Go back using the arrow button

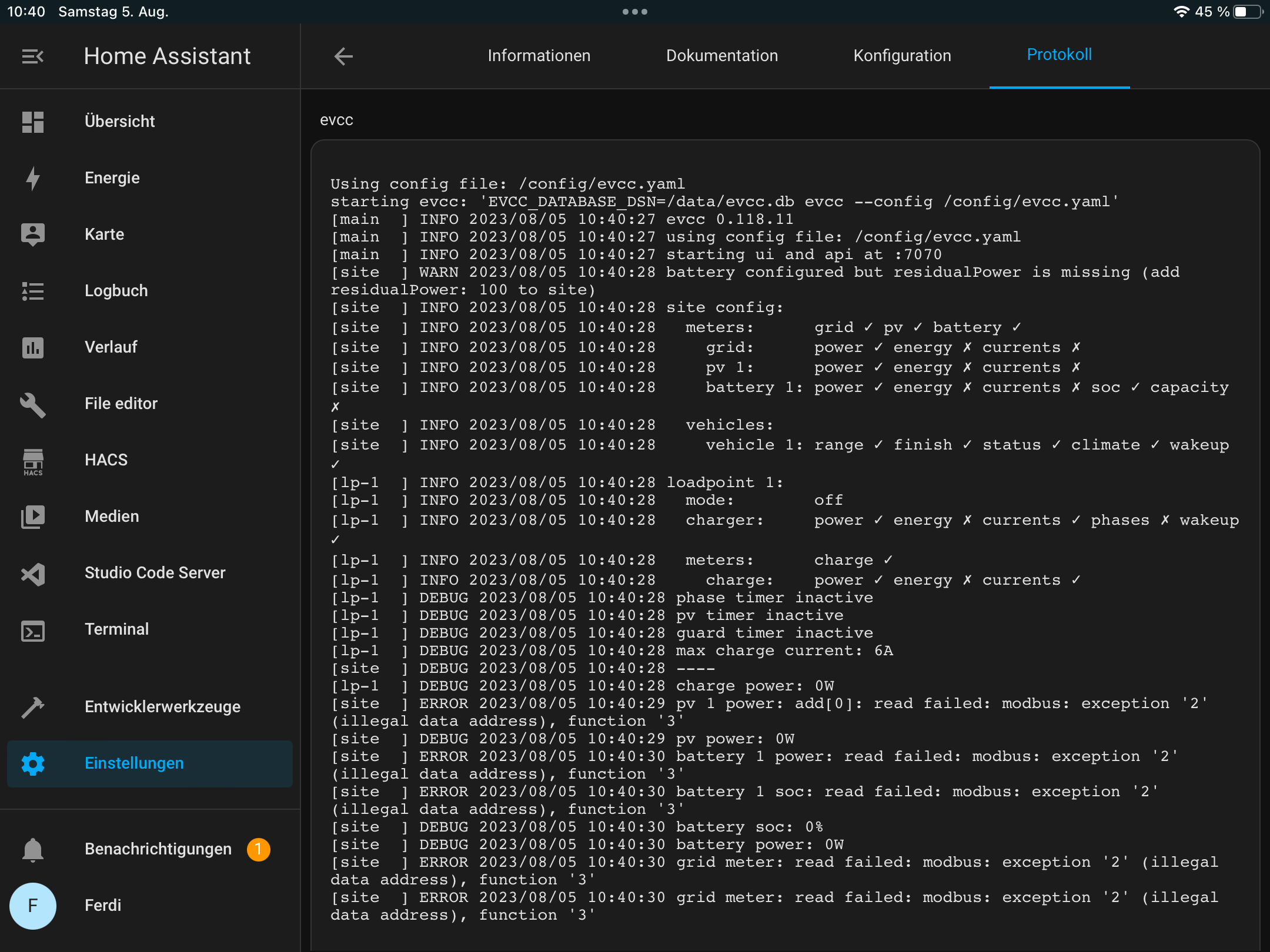(343, 56)
